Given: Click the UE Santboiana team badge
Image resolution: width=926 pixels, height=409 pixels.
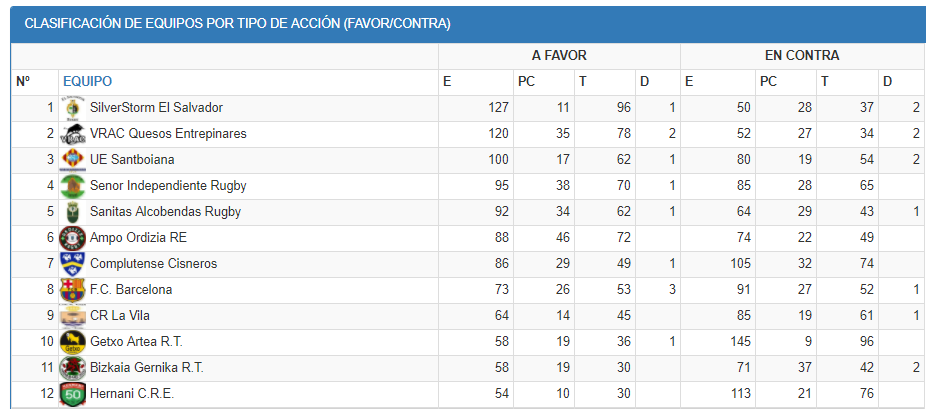Looking at the screenshot, I should pos(72,160).
